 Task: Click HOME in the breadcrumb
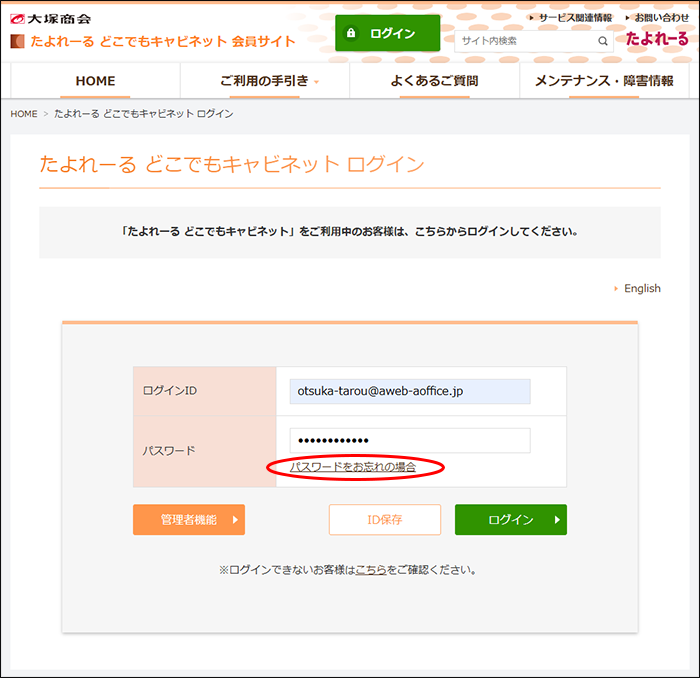coord(24,114)
